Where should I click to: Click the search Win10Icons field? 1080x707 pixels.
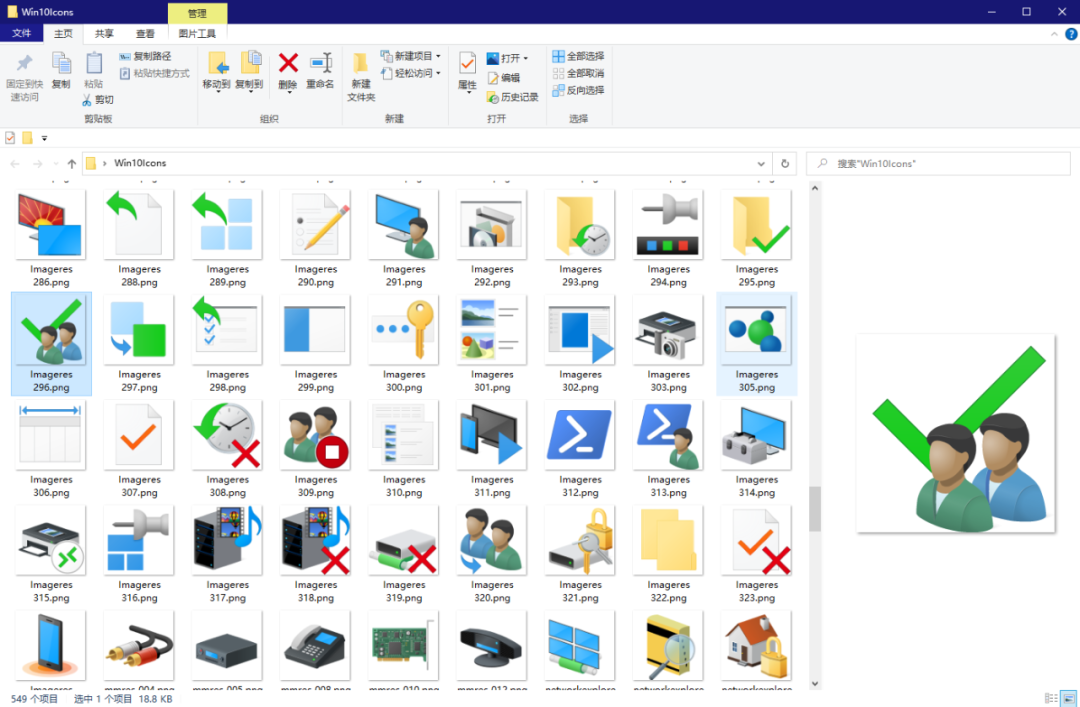938,164
